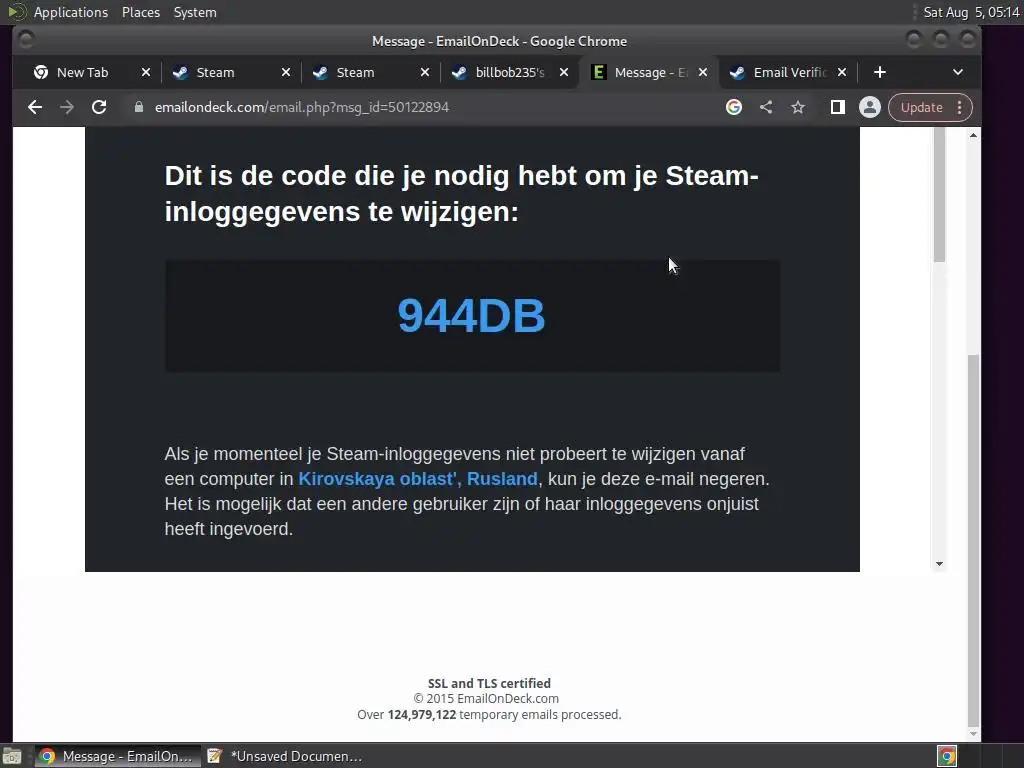Switch to the first Steam tab
The height and width of the screenshot is (768, 1024).
(216, 72)
